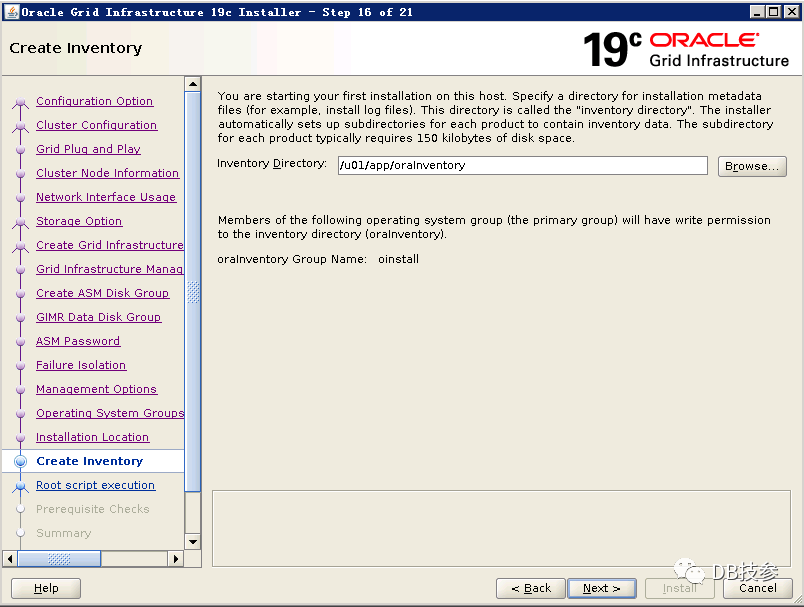
Task: Click the Inventory Directory text field
Action: tap(521, 166)
